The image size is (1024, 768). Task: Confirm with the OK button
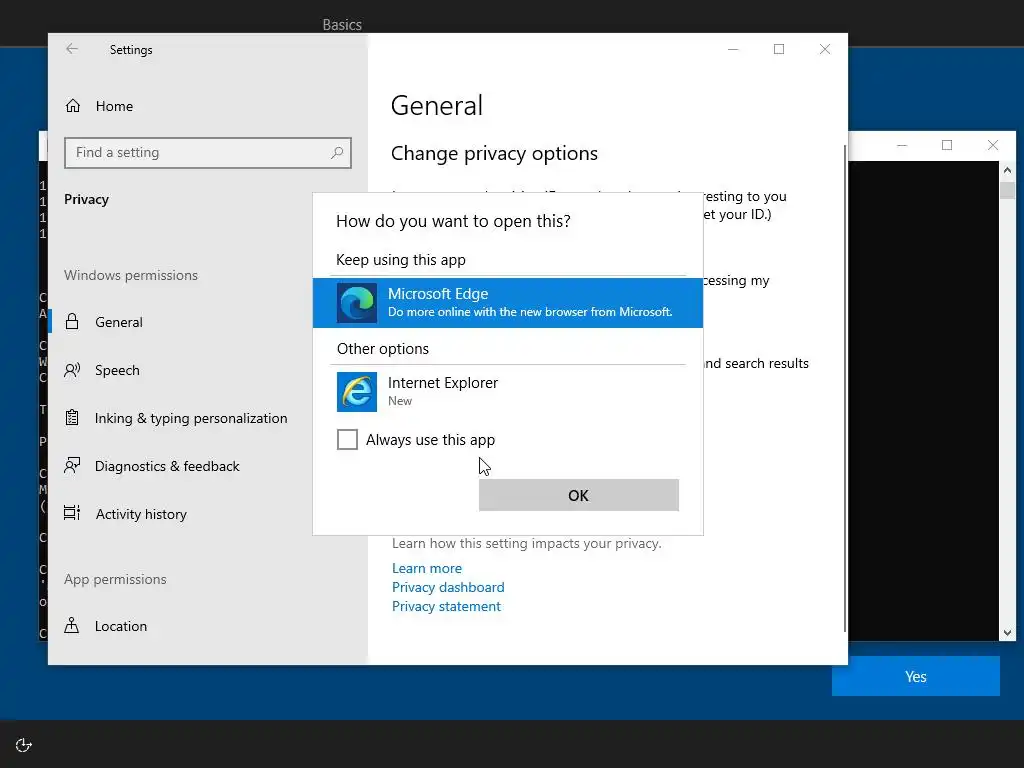tap(579, 495)
